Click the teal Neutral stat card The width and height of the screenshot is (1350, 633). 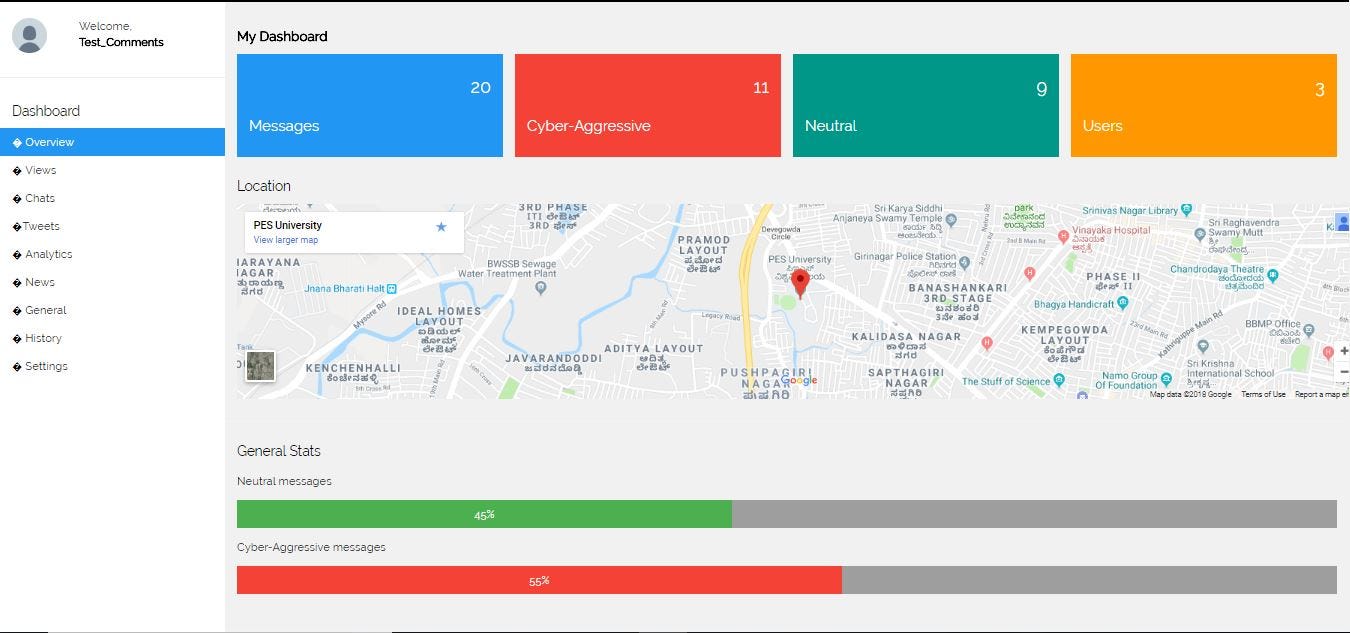(926, 105)
